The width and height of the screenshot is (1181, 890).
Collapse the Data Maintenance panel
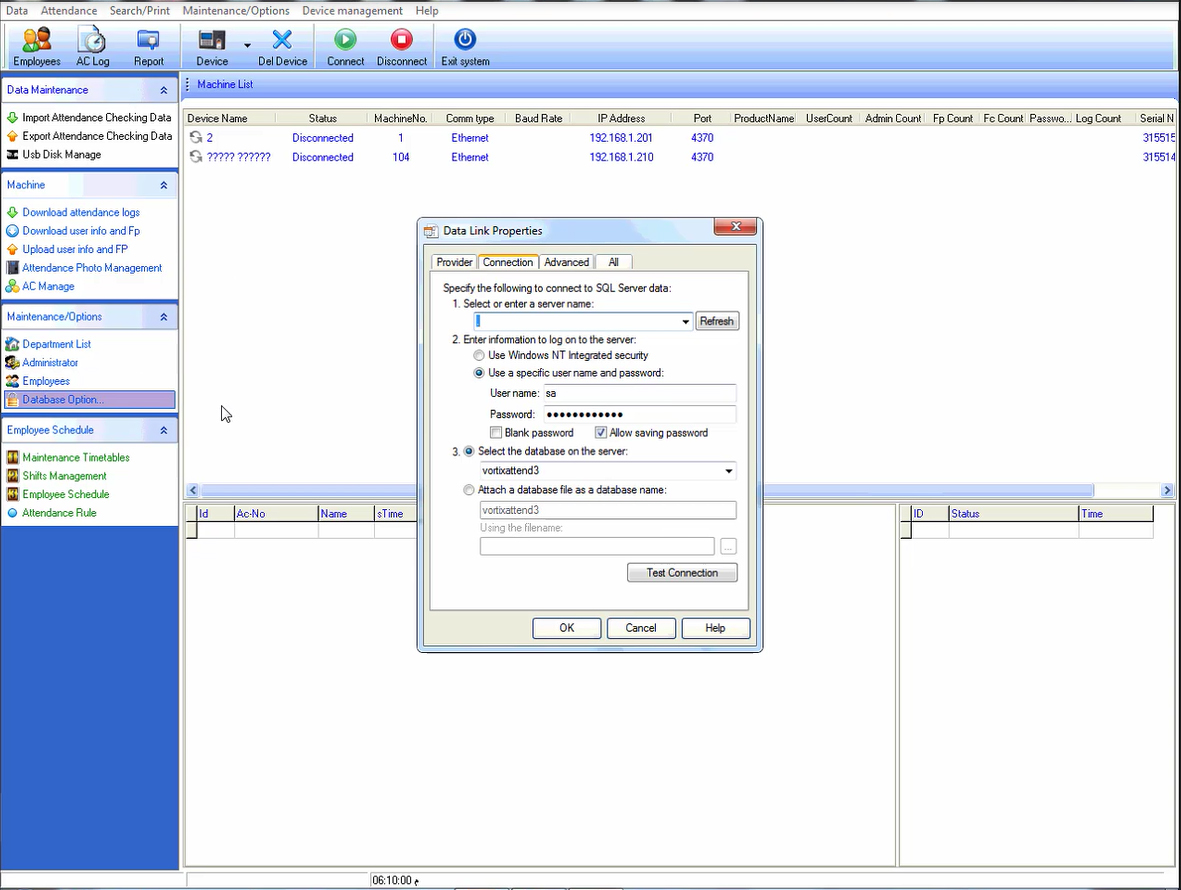(x=163, y=90)
